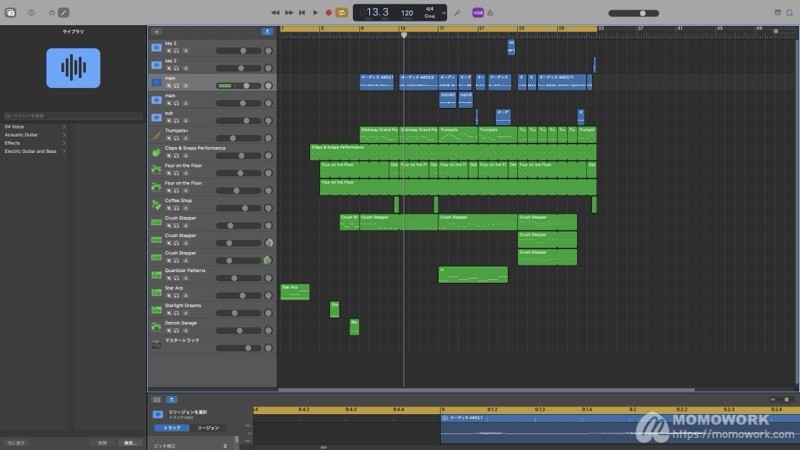Click the sub audio track waveform icon
The width and height of the screenshot is (800, 450).
[x=157, y=117]
